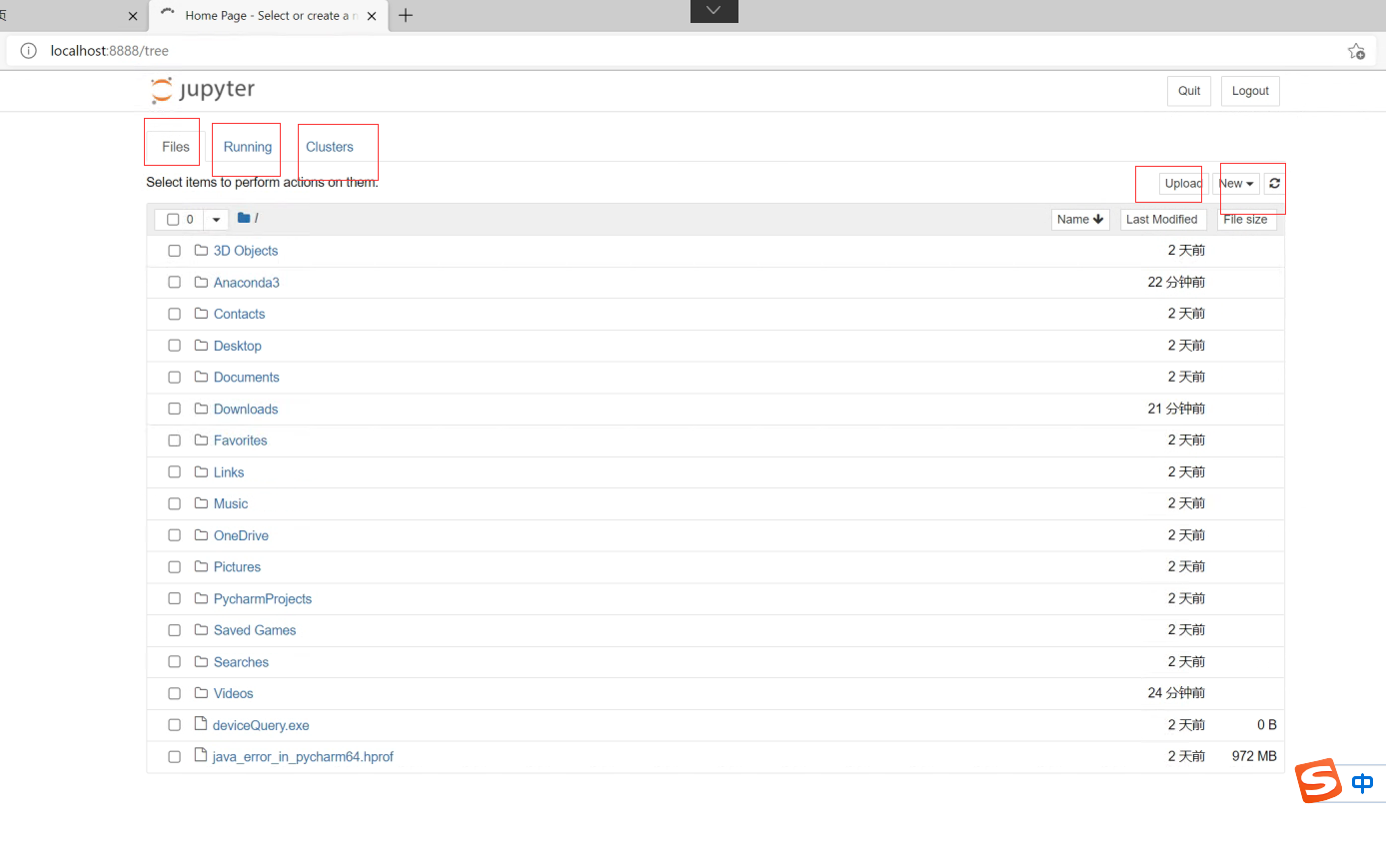Check the deviceQuery.exe file checkbox

coord(174,725)
